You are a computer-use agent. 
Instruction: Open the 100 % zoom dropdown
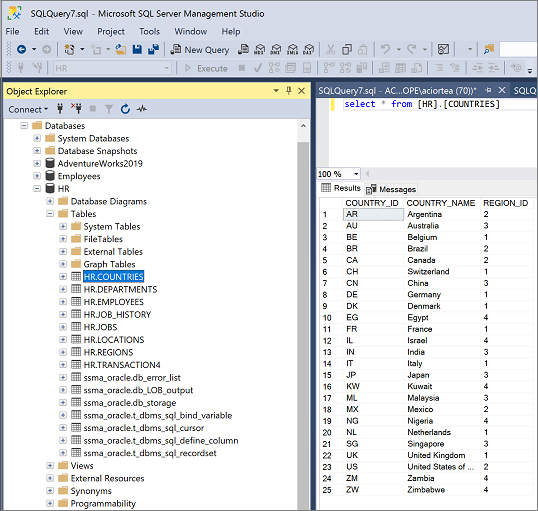click(x=356, y=174)
